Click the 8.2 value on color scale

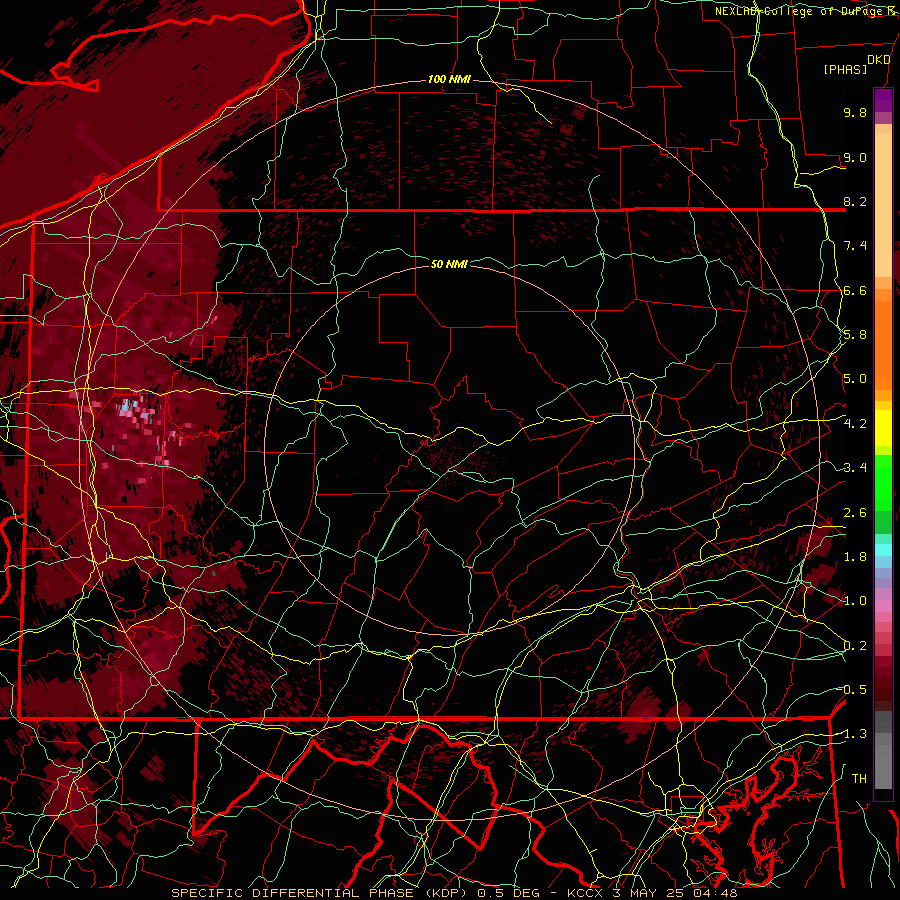(855, 201)
